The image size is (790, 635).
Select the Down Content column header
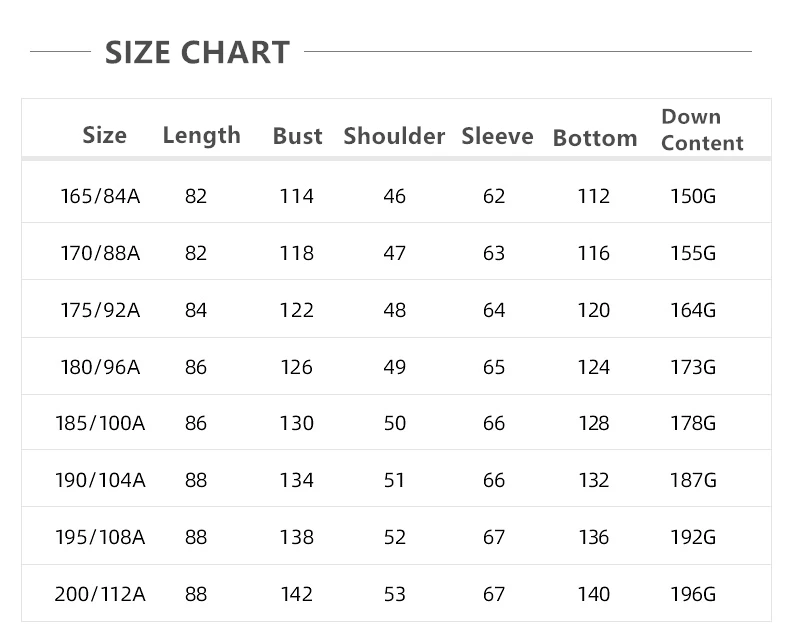(x=702, y=130)
